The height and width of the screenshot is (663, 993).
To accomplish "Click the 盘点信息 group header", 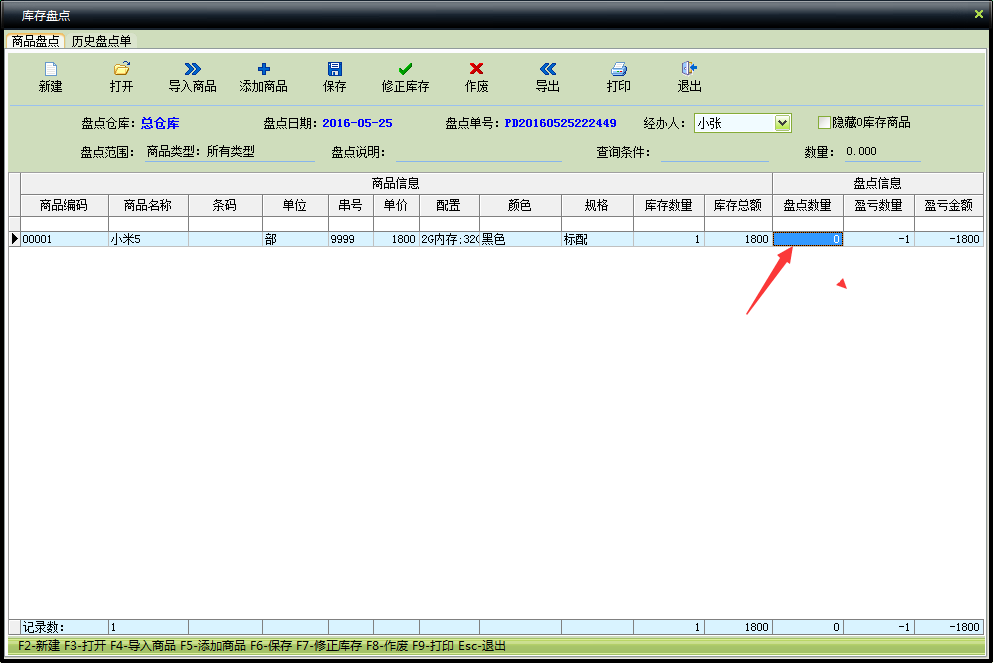I will 878,184.
